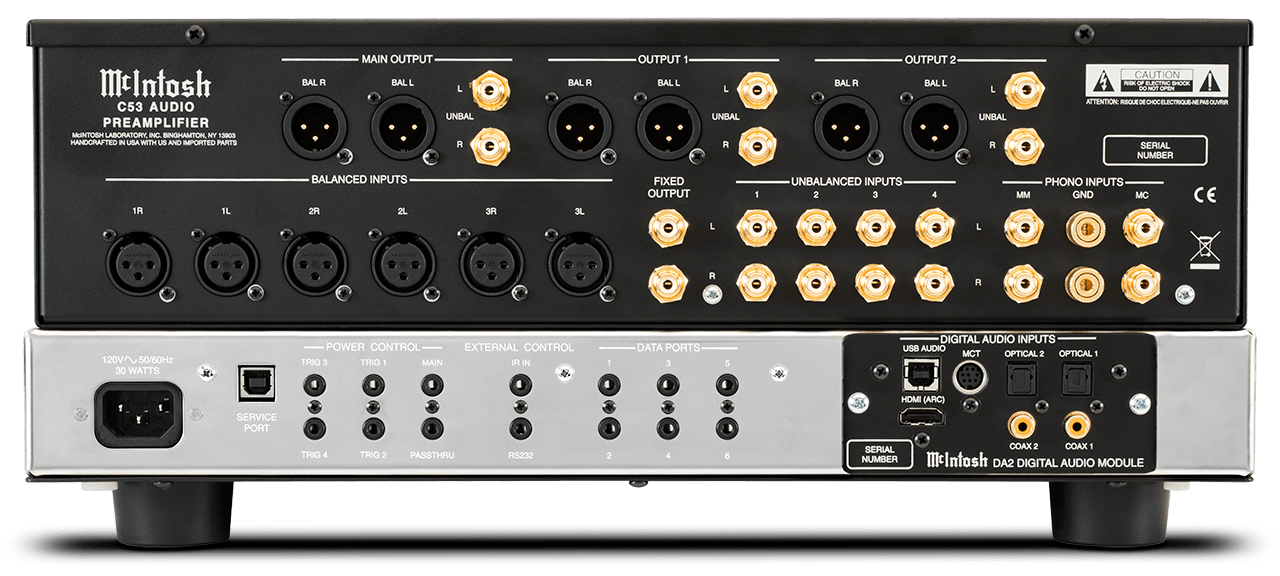Click data port 5 jack
This screenshot has width=1280, height=576.
point(727,384)
